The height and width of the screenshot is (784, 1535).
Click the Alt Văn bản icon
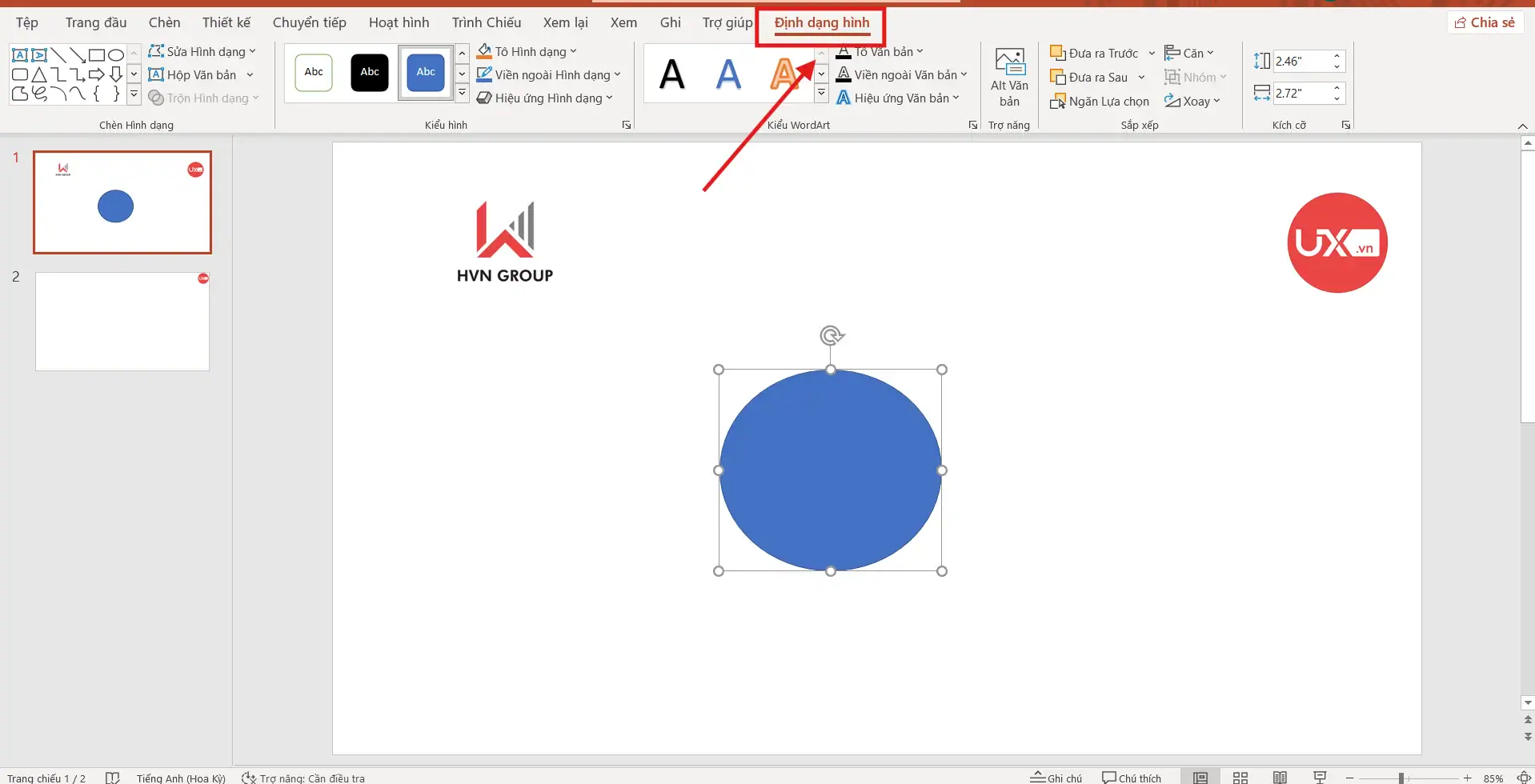tap(1009, 77)
